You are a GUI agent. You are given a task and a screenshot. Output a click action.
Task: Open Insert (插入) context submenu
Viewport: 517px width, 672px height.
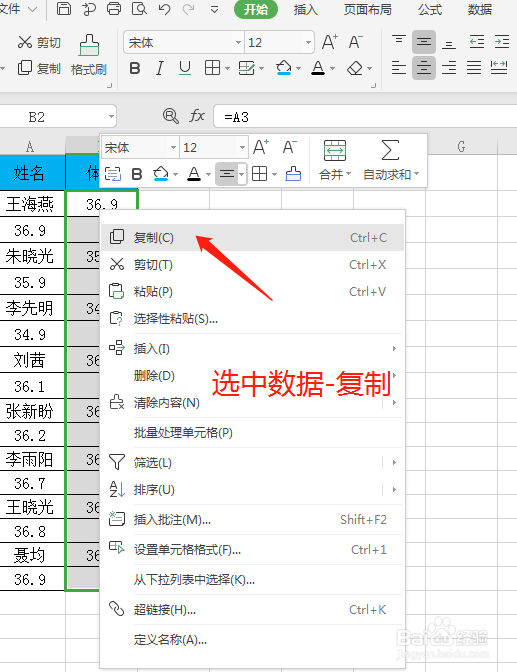(x=252, y=348)
